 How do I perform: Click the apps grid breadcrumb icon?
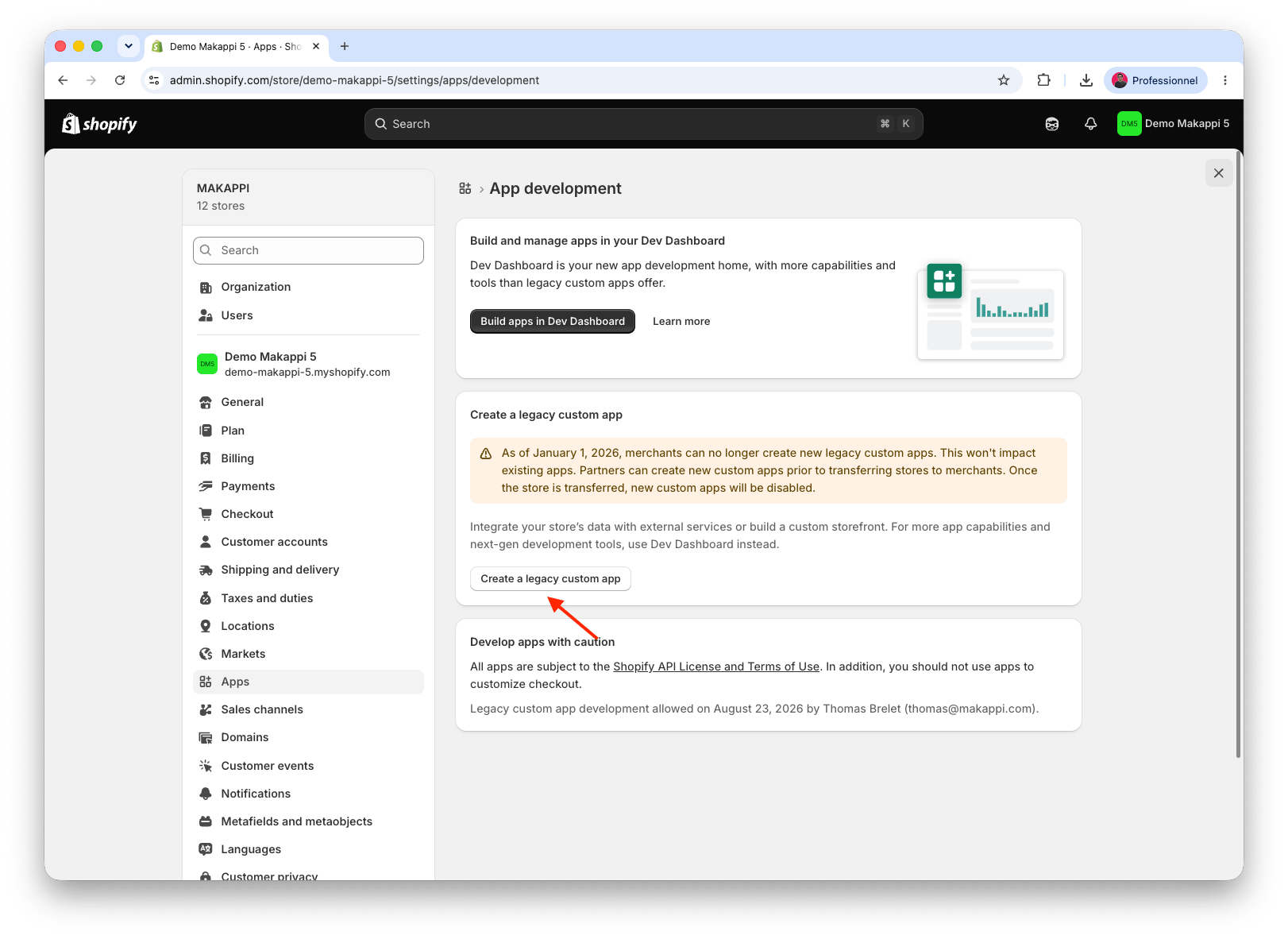point(465,188)
